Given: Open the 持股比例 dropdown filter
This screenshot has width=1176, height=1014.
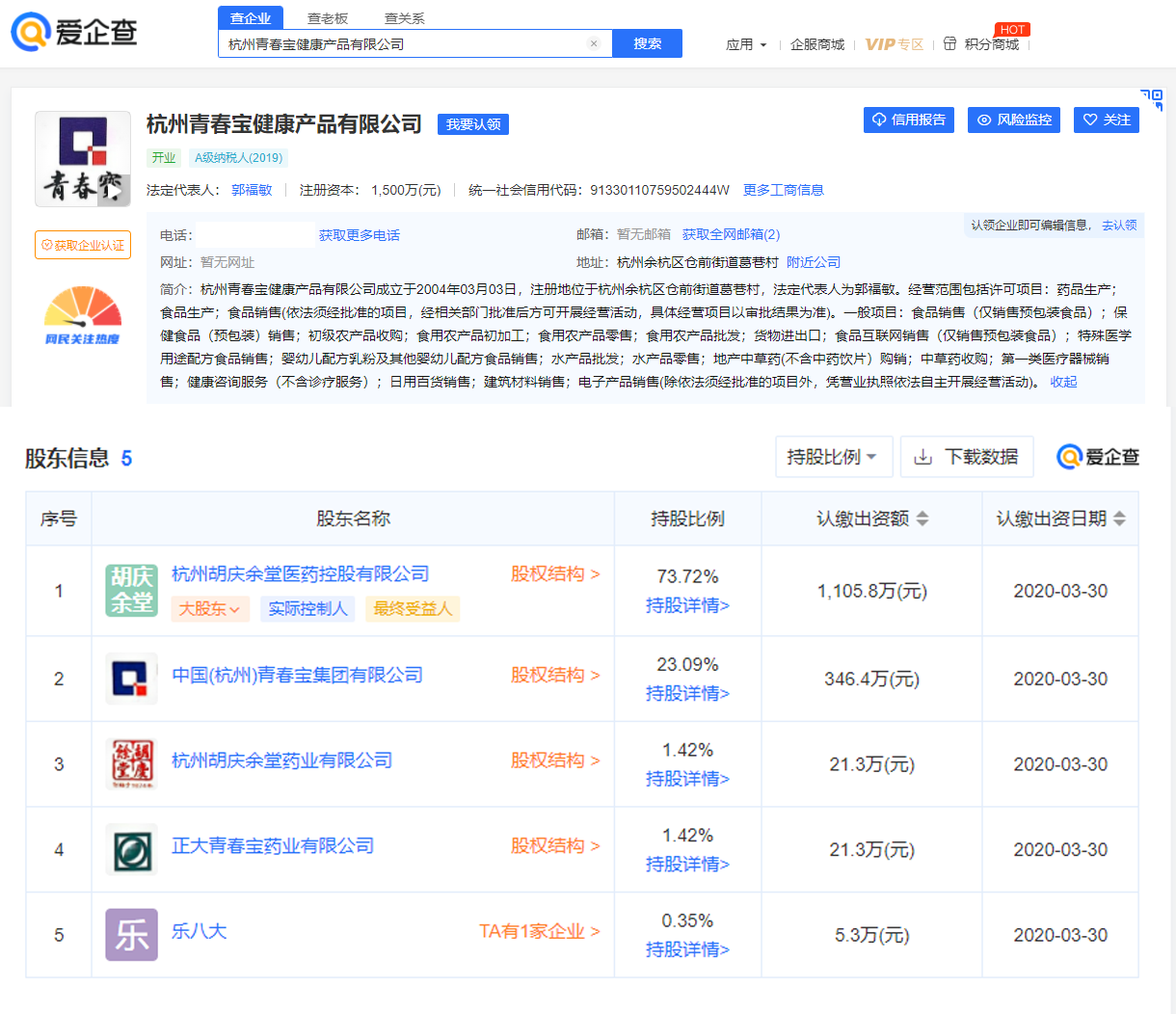Looking at the screenshot, I should pos(833,457).
